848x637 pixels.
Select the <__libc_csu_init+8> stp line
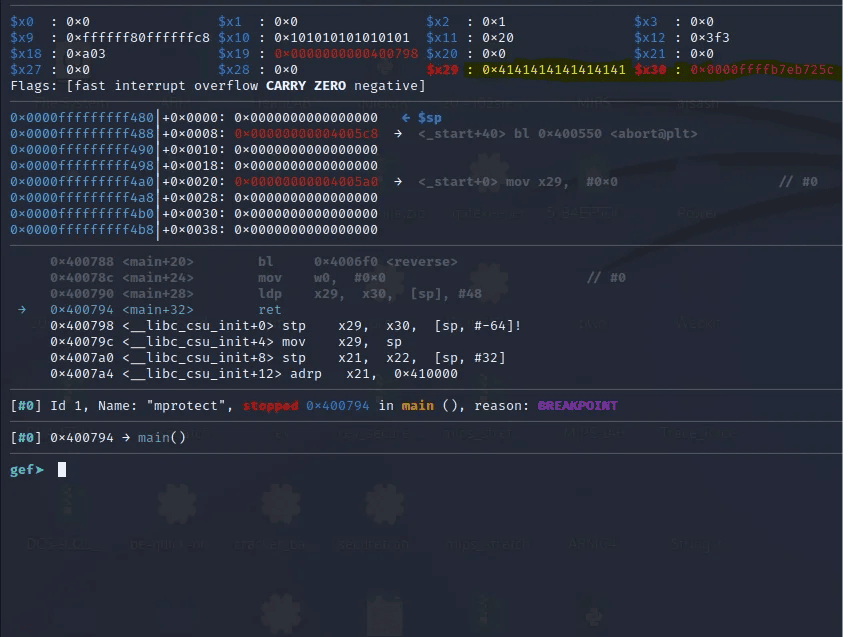tap(277, 357)
